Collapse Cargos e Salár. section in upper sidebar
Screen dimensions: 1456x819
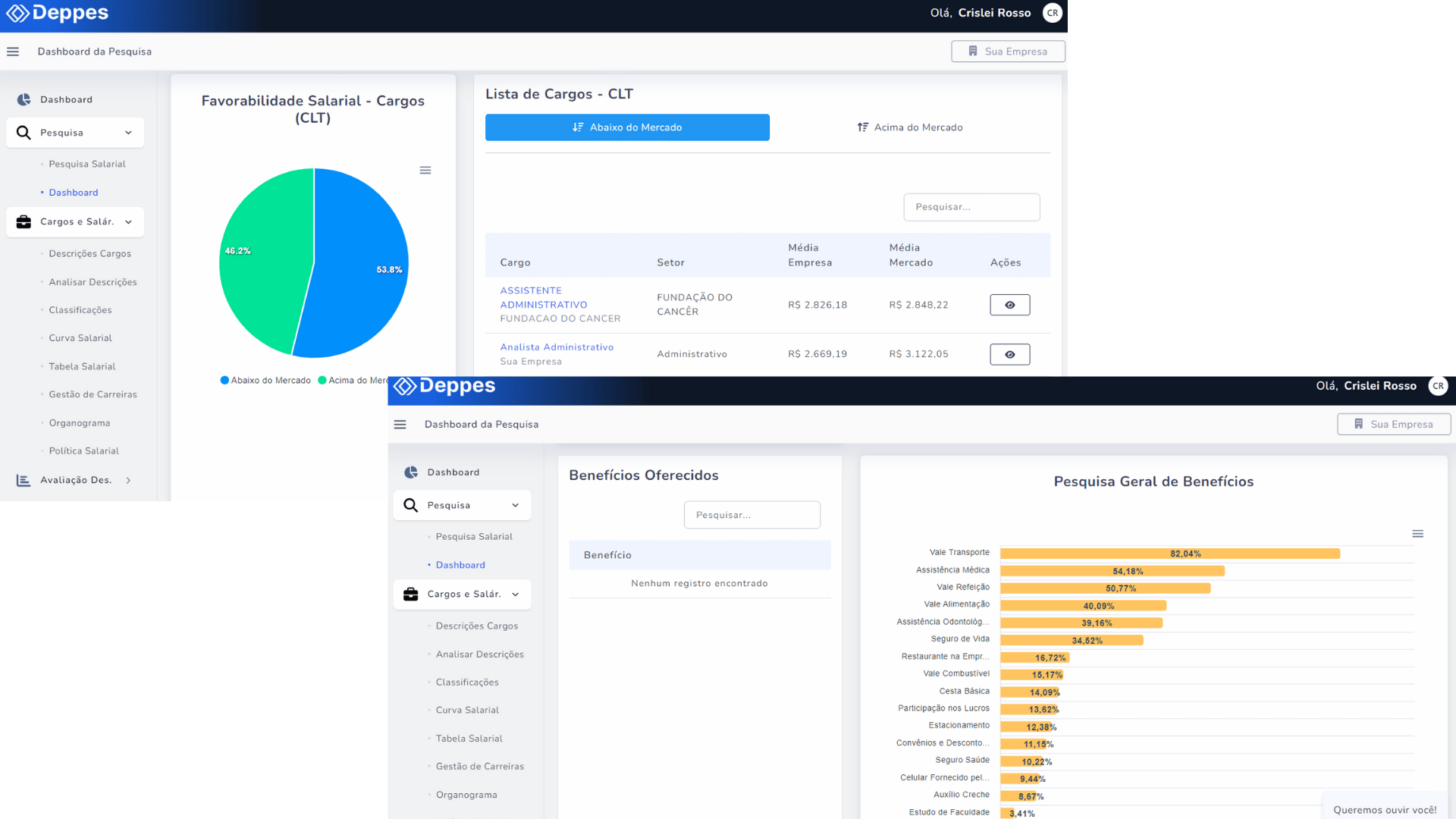[x=128, y=222]
